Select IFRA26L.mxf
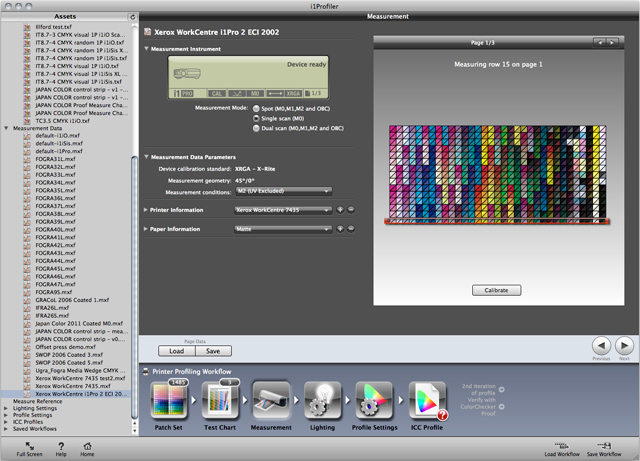This screenshot has width=640, height=461. (x=52, y=308)
